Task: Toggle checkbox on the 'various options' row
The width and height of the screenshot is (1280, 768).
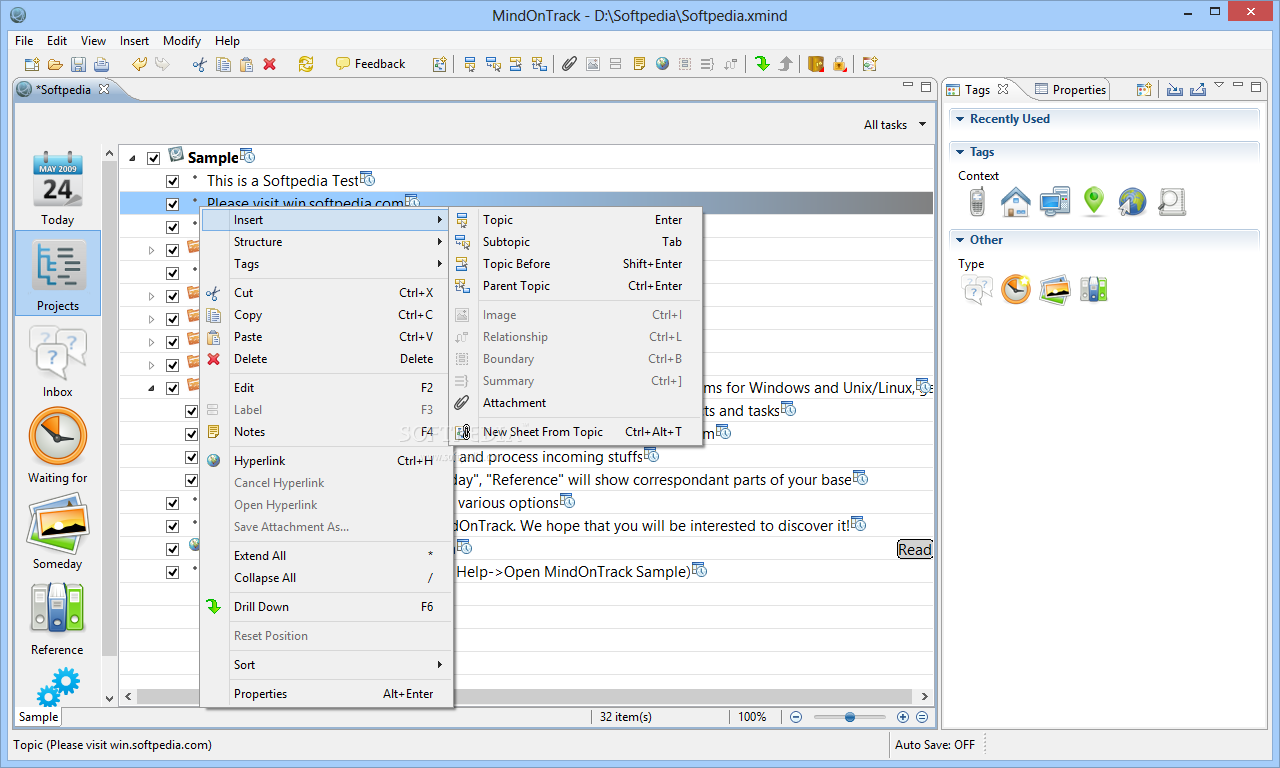Action: (x=173, y=503)
